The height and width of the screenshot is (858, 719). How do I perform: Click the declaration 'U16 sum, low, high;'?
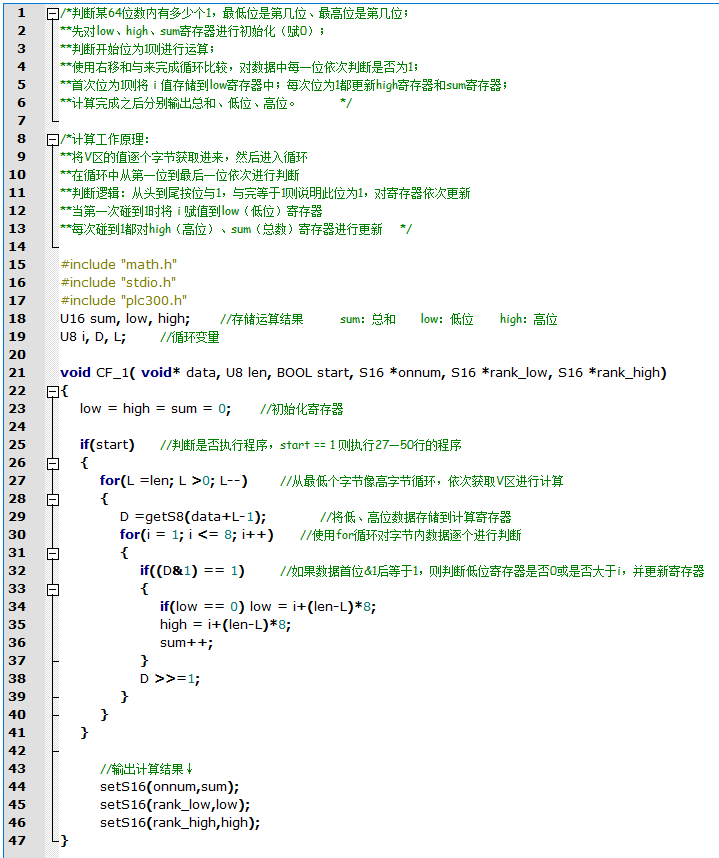(125, 318)
